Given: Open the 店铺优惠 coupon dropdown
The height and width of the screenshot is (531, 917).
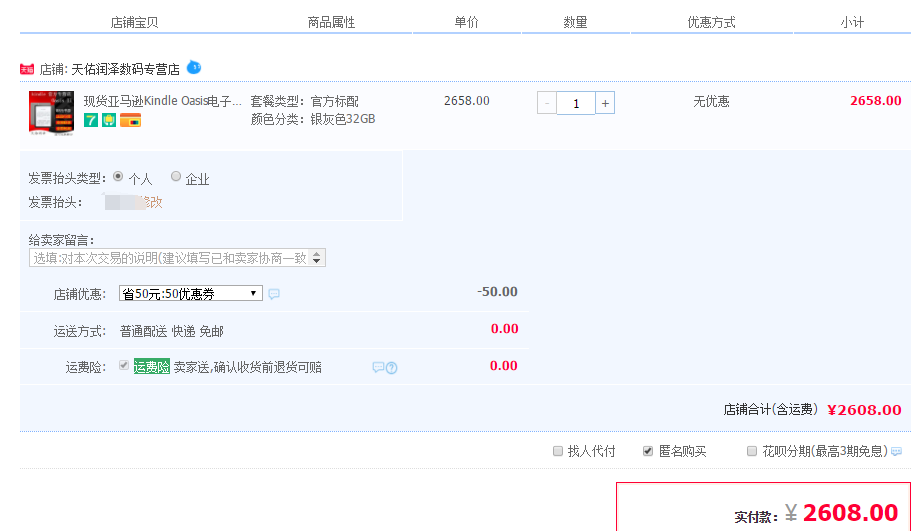Looking at the screenshot, I should pos(190,294).
